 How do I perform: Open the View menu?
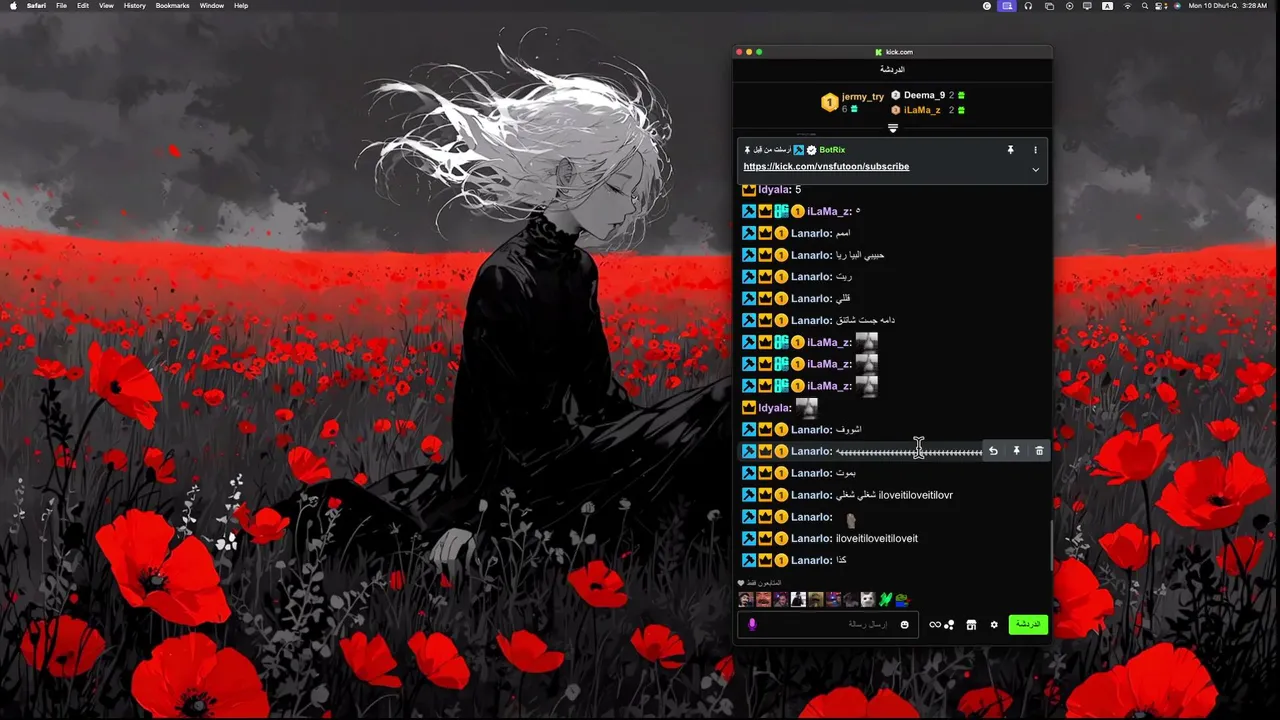(106, 6)
